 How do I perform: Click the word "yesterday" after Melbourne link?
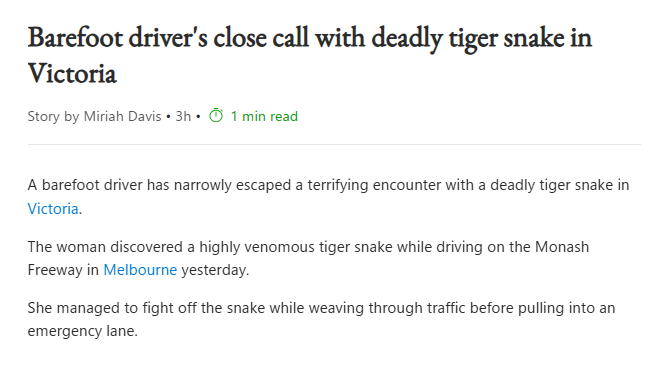(213, 270)
